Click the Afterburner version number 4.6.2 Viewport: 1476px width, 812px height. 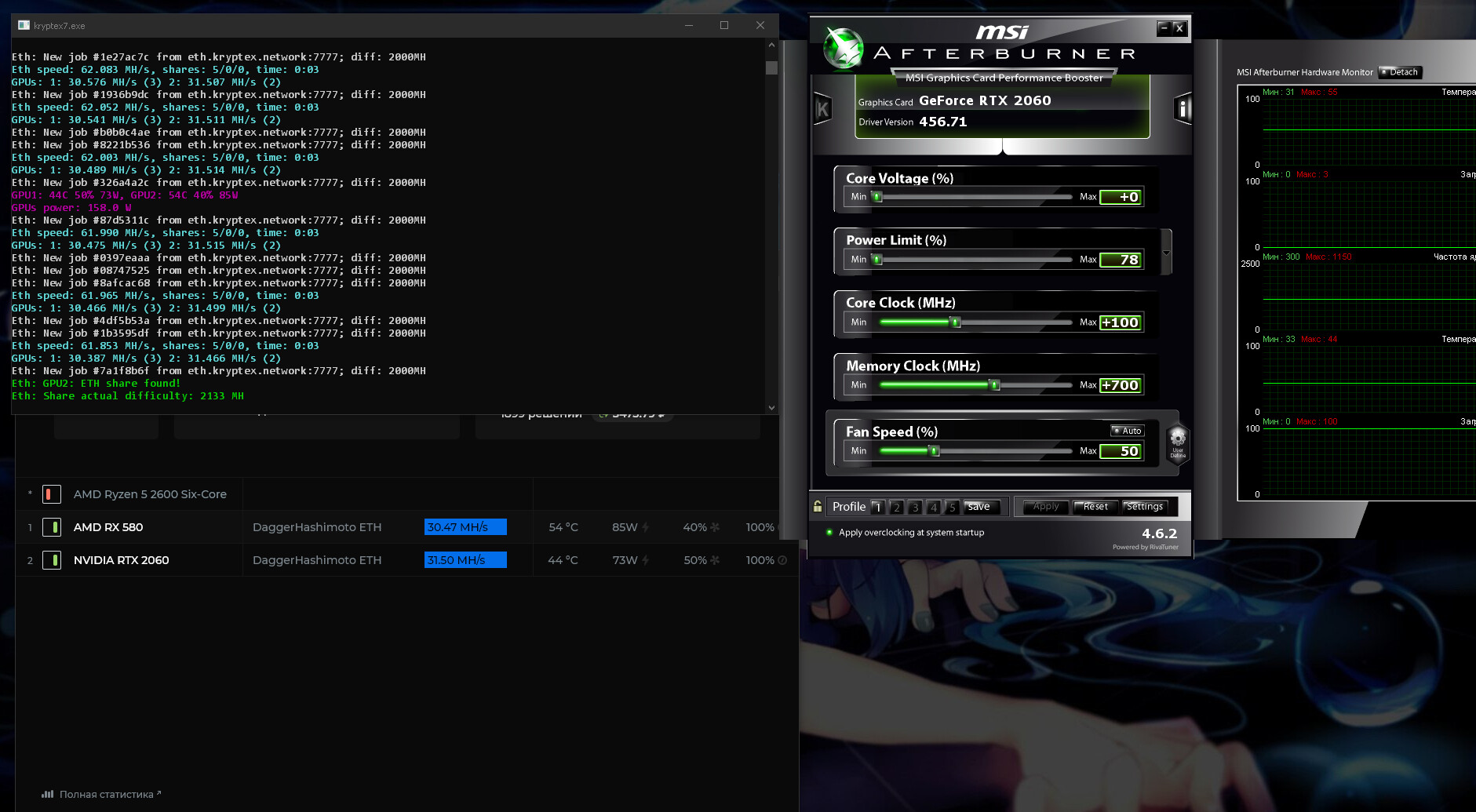(x=1159, y=533)
